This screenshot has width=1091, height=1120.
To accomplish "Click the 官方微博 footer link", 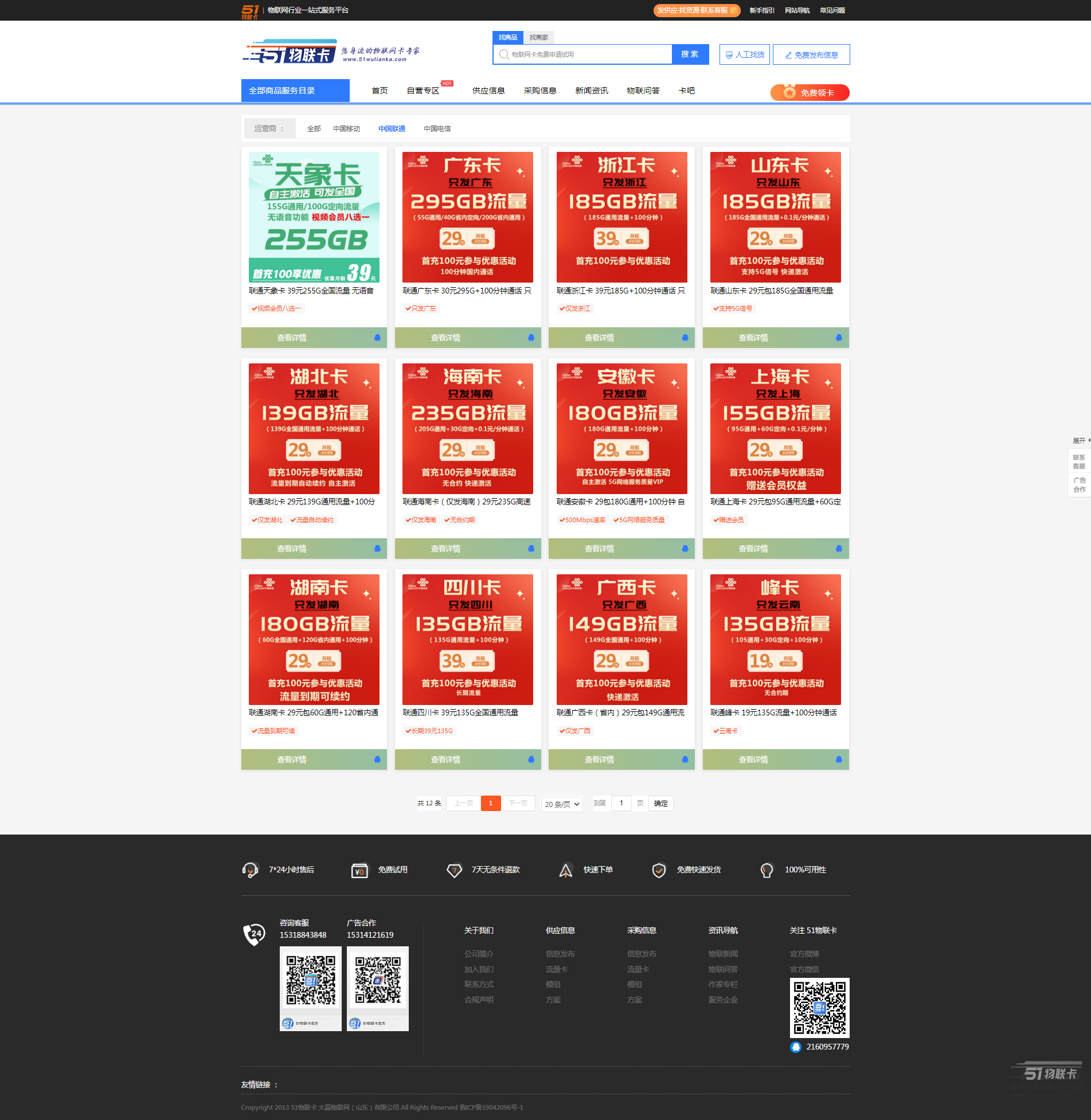I will click(x=804, y=954).
